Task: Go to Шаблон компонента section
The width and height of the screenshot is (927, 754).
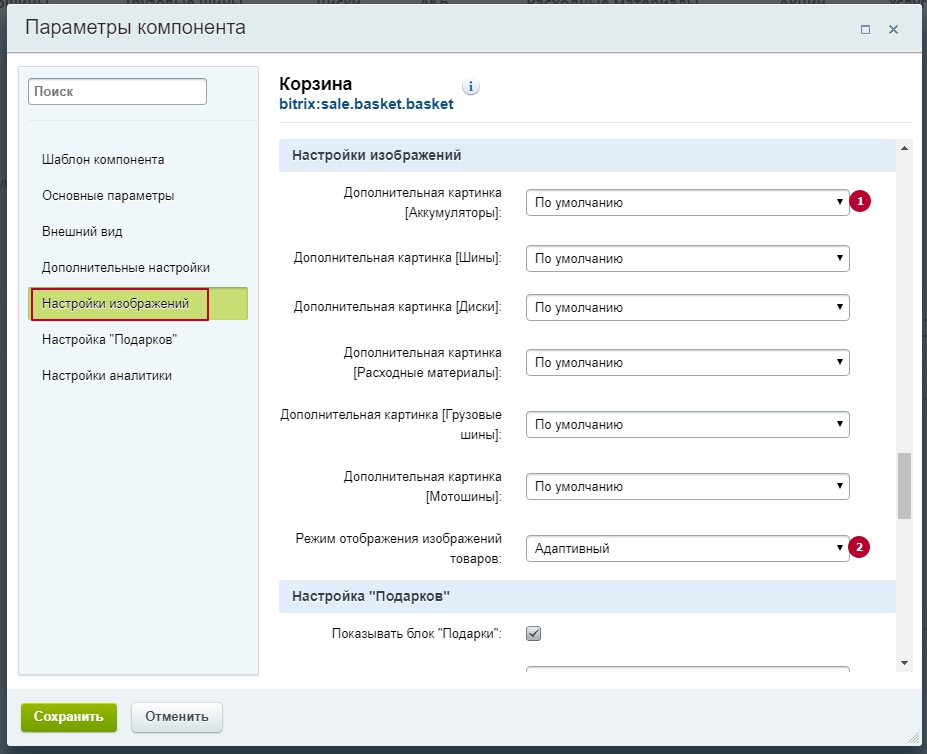Action: point(103,160)
